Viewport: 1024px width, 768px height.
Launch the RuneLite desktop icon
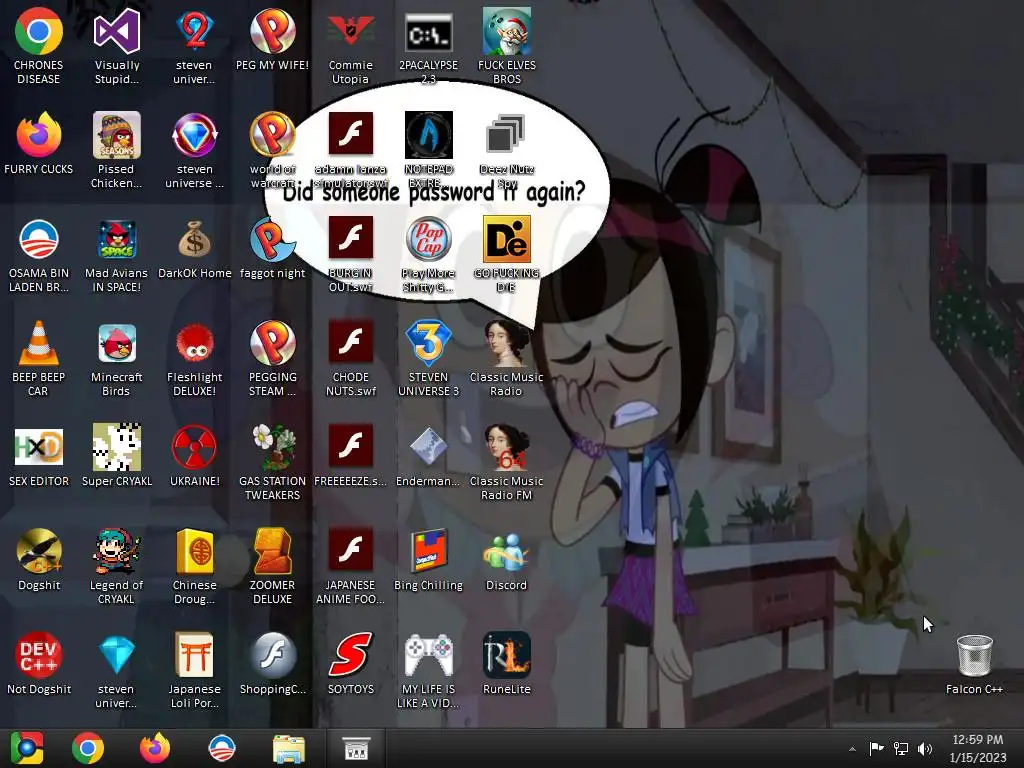(506, 664)
